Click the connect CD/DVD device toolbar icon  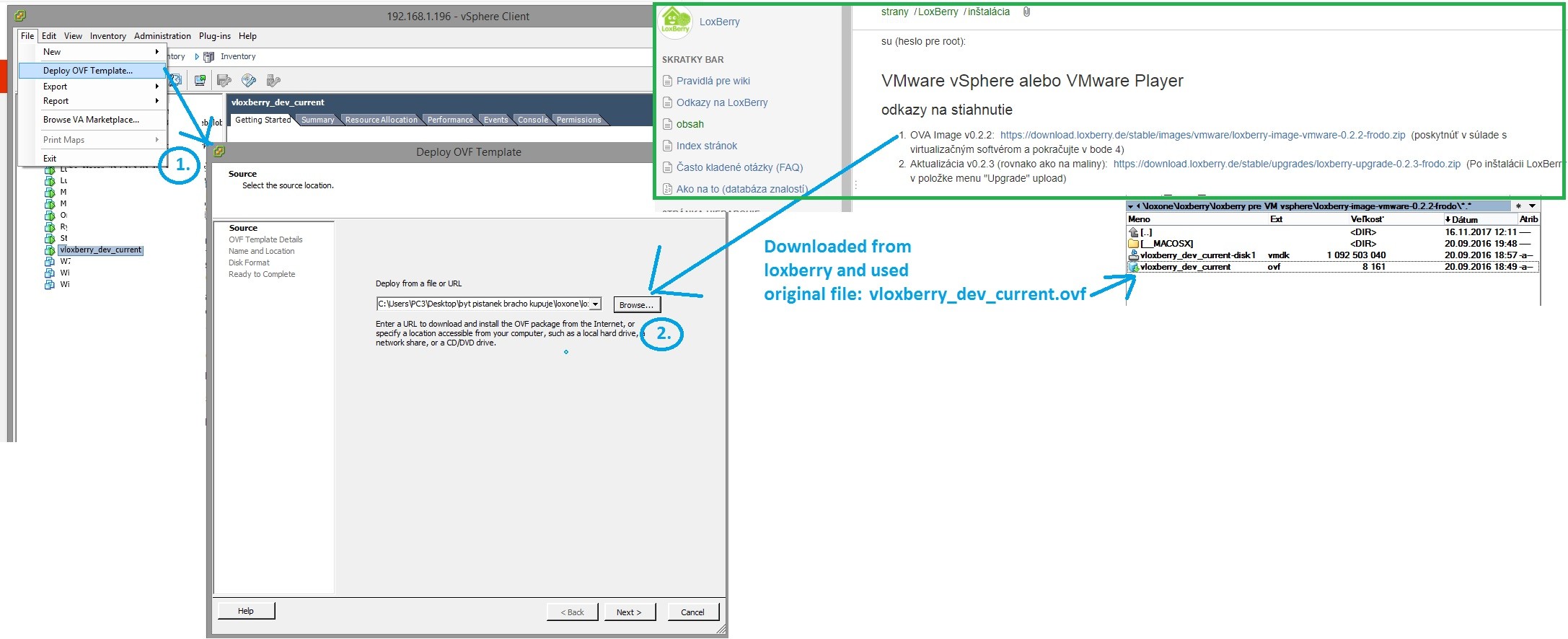[249, 80]
